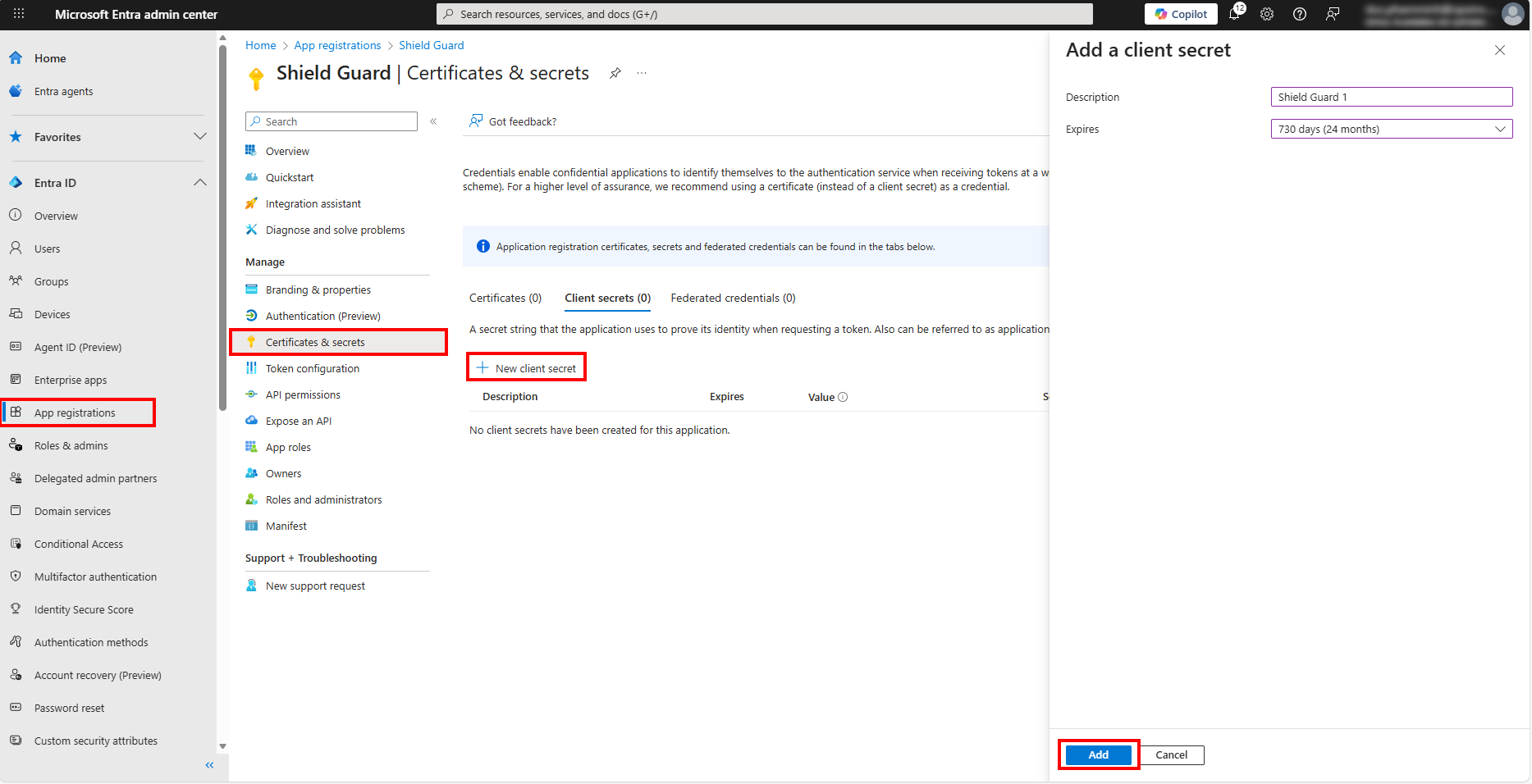1532x784 pixels.
Task: Click the Add button
Action: [1098, 754]
